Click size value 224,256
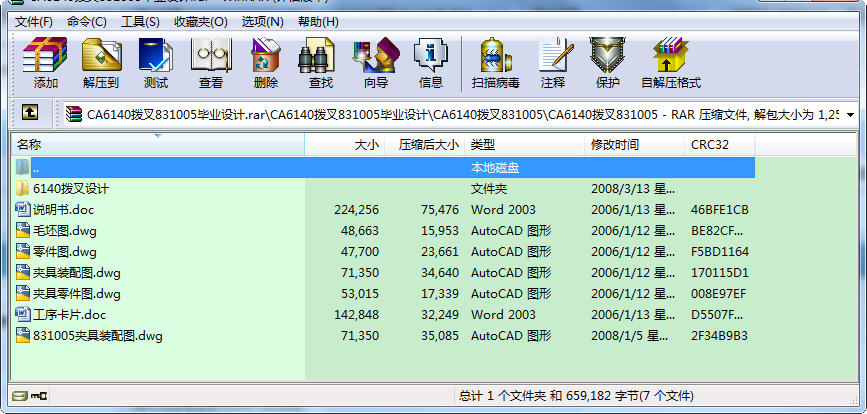The height and width of the screenshot is (414, 867). tap(357, 209)
